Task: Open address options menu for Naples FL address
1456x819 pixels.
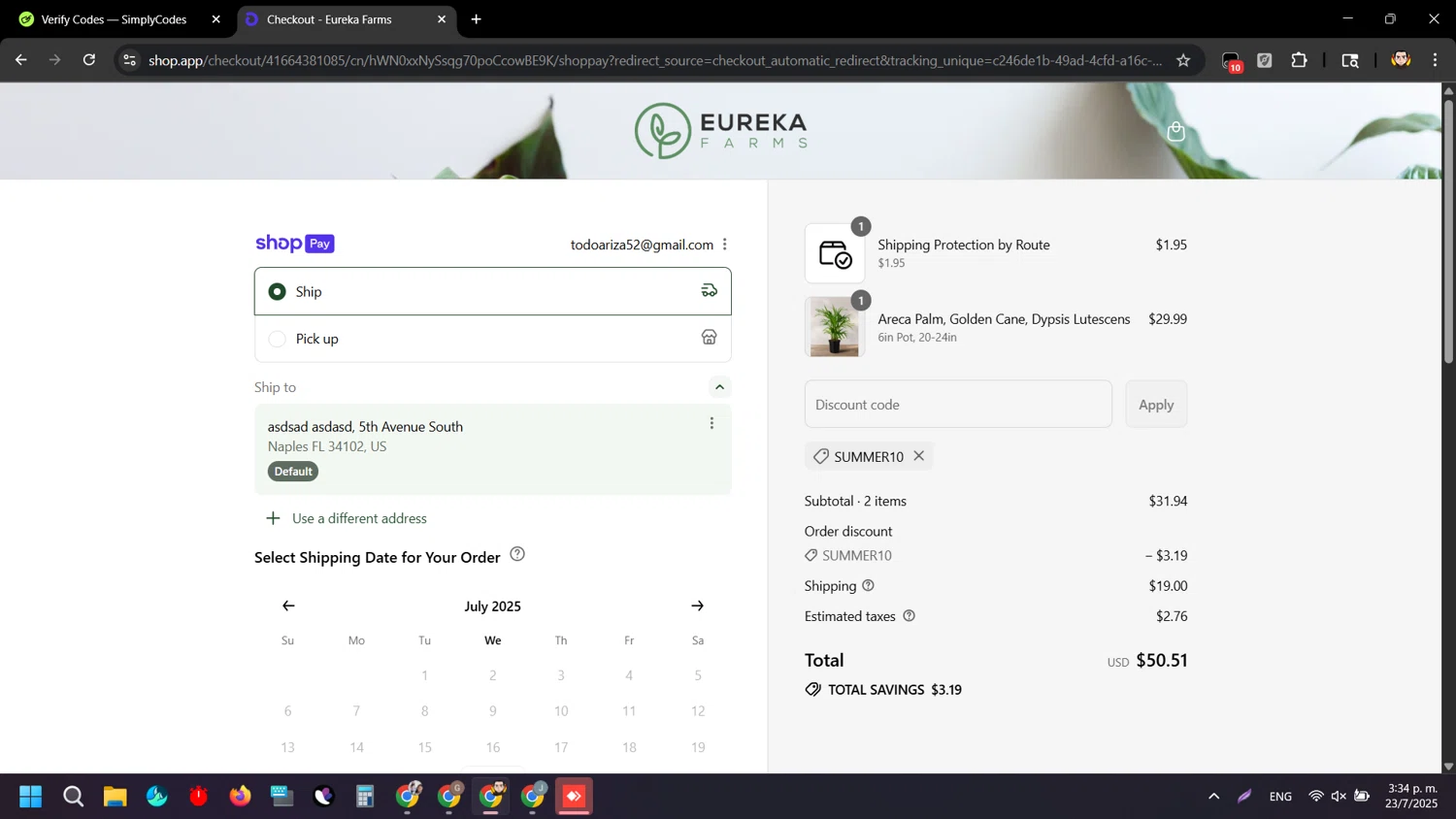Action: click(711, 423)
